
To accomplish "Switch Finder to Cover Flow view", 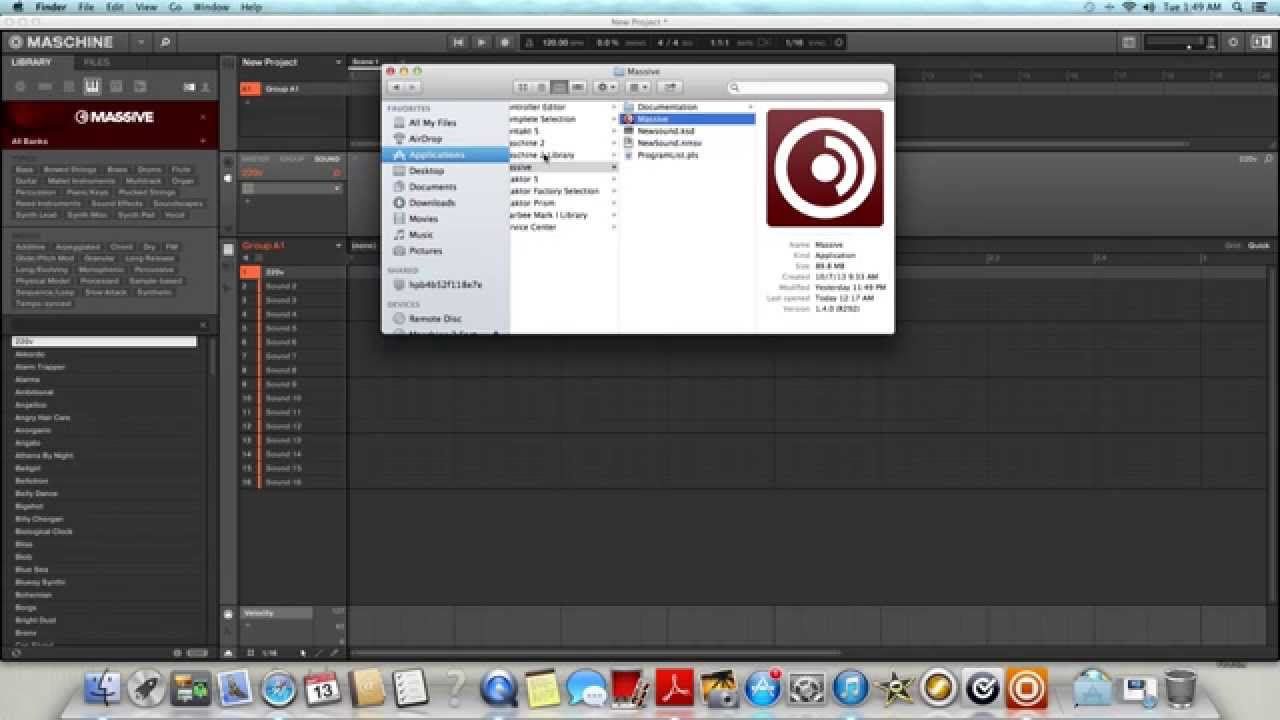I will [578, 88].
